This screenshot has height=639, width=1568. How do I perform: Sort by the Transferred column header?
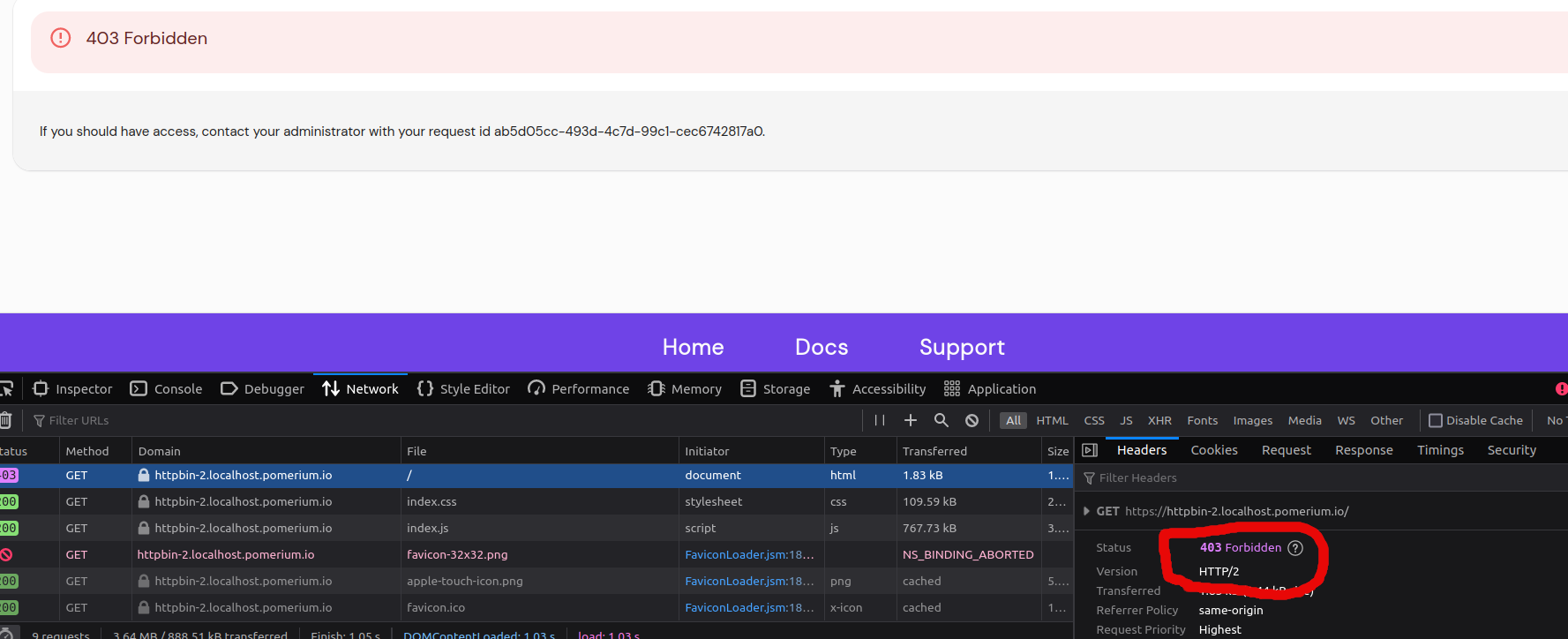968,451
